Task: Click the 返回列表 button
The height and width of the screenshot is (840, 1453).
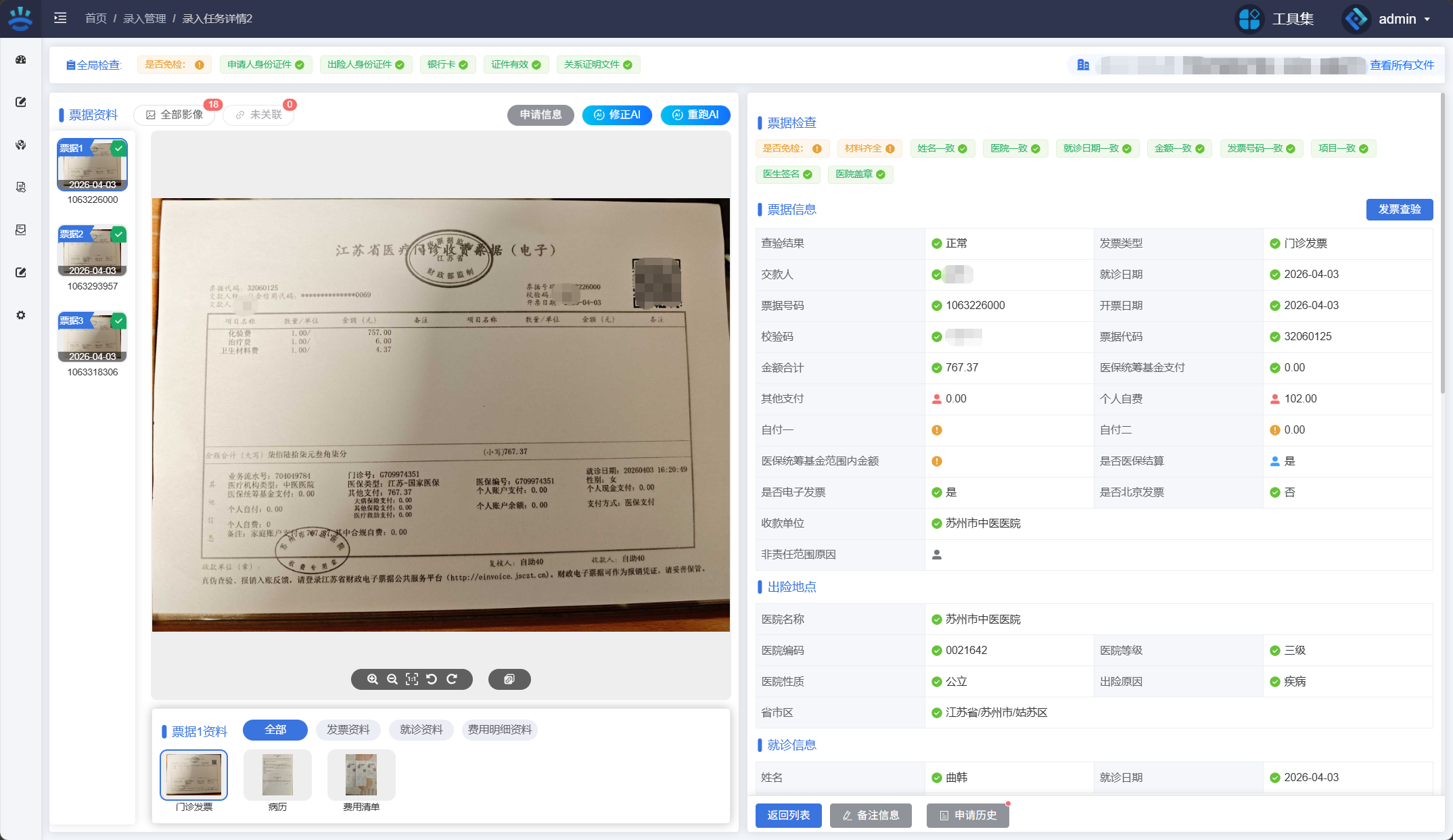Action: (x=789, y=816)
